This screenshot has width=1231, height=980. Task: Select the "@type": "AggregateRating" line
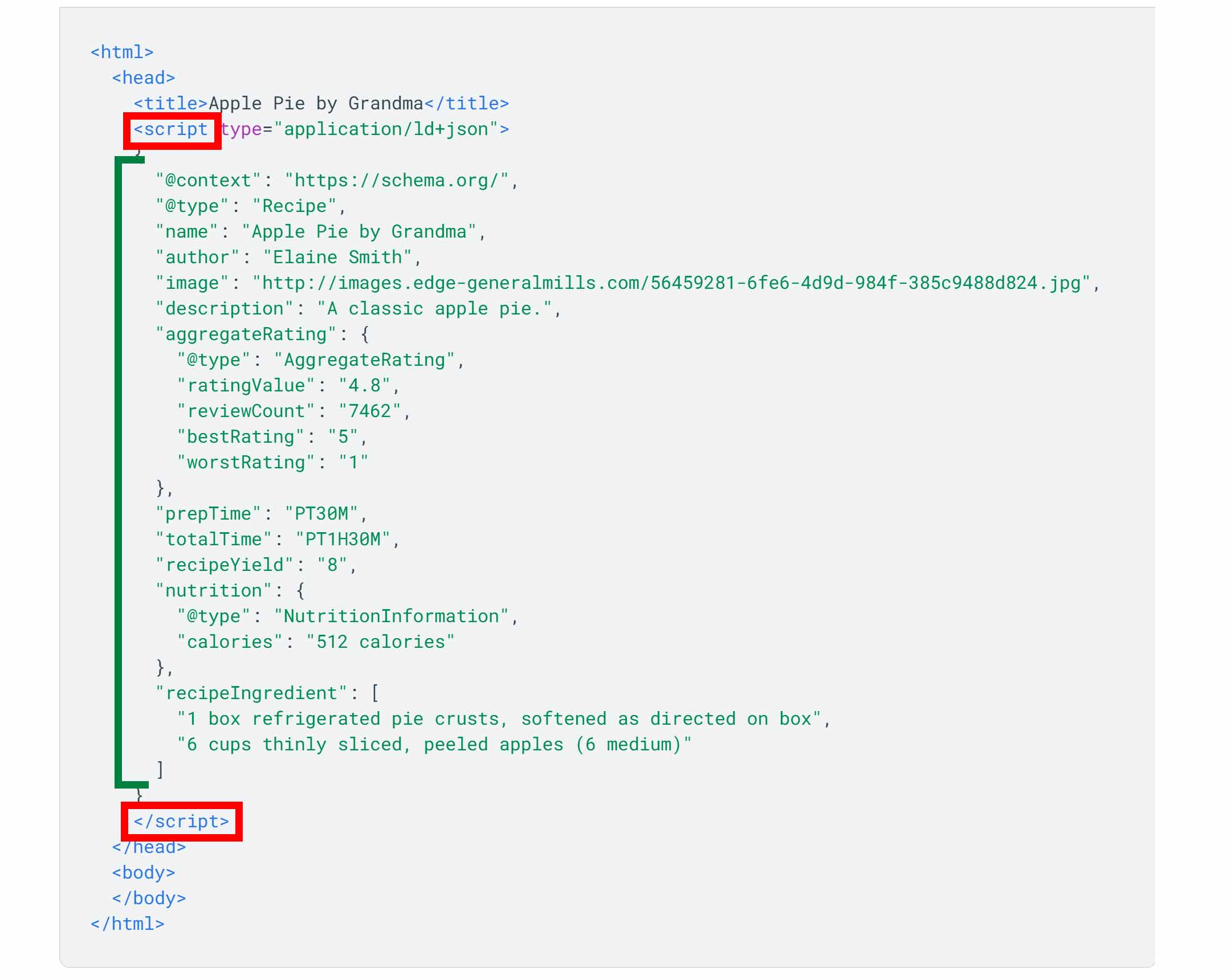pyautogui.click(x=321, y=361)
